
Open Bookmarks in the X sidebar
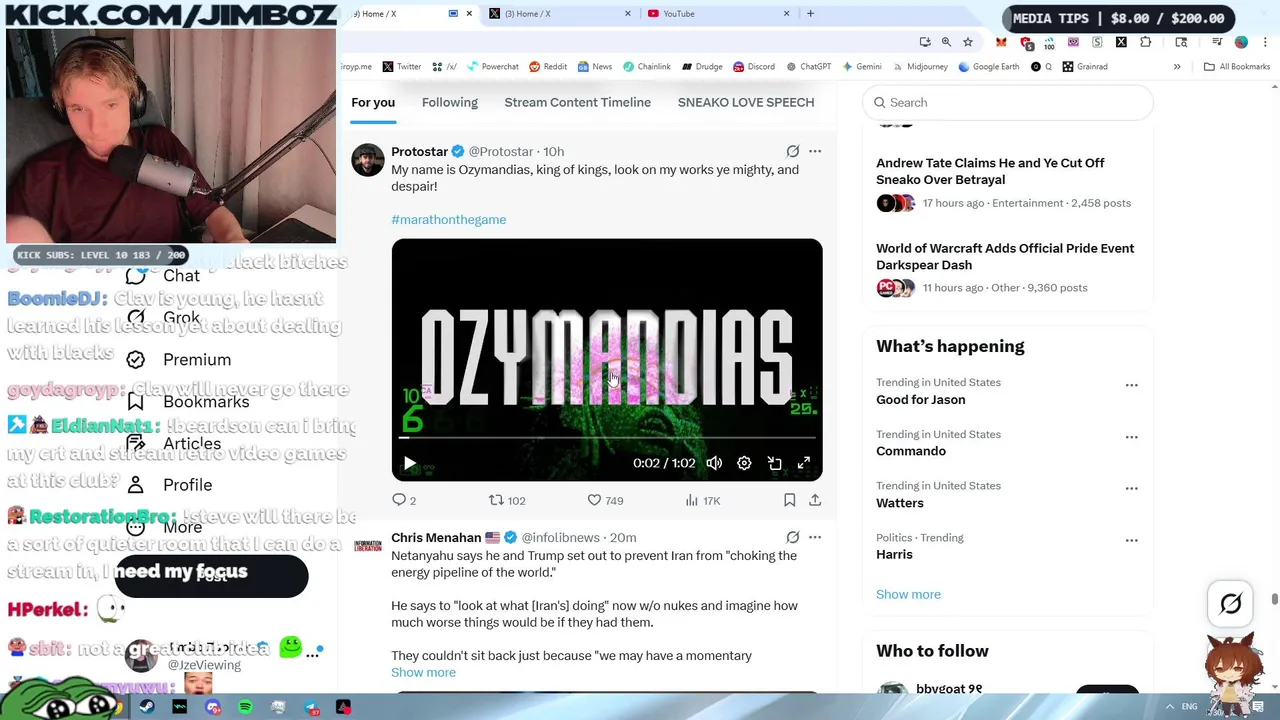[x=190, y=401]
